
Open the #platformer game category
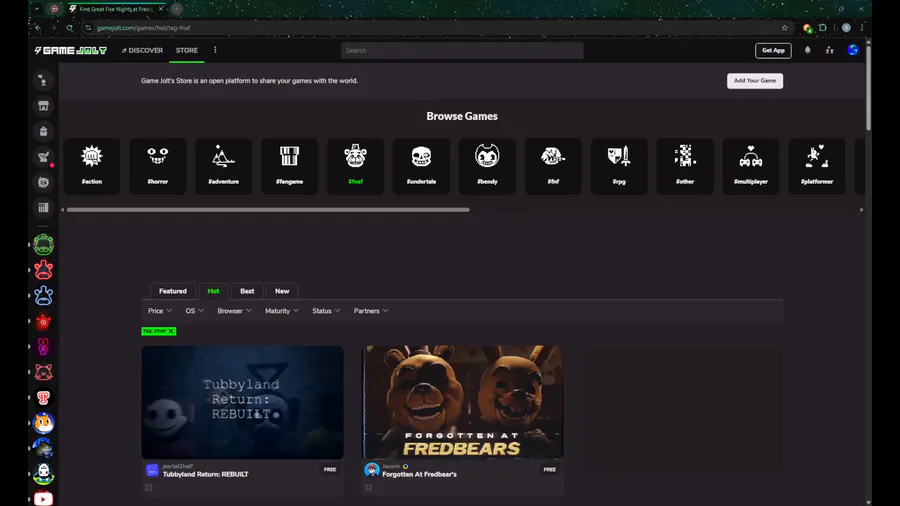tap(817, 166)
